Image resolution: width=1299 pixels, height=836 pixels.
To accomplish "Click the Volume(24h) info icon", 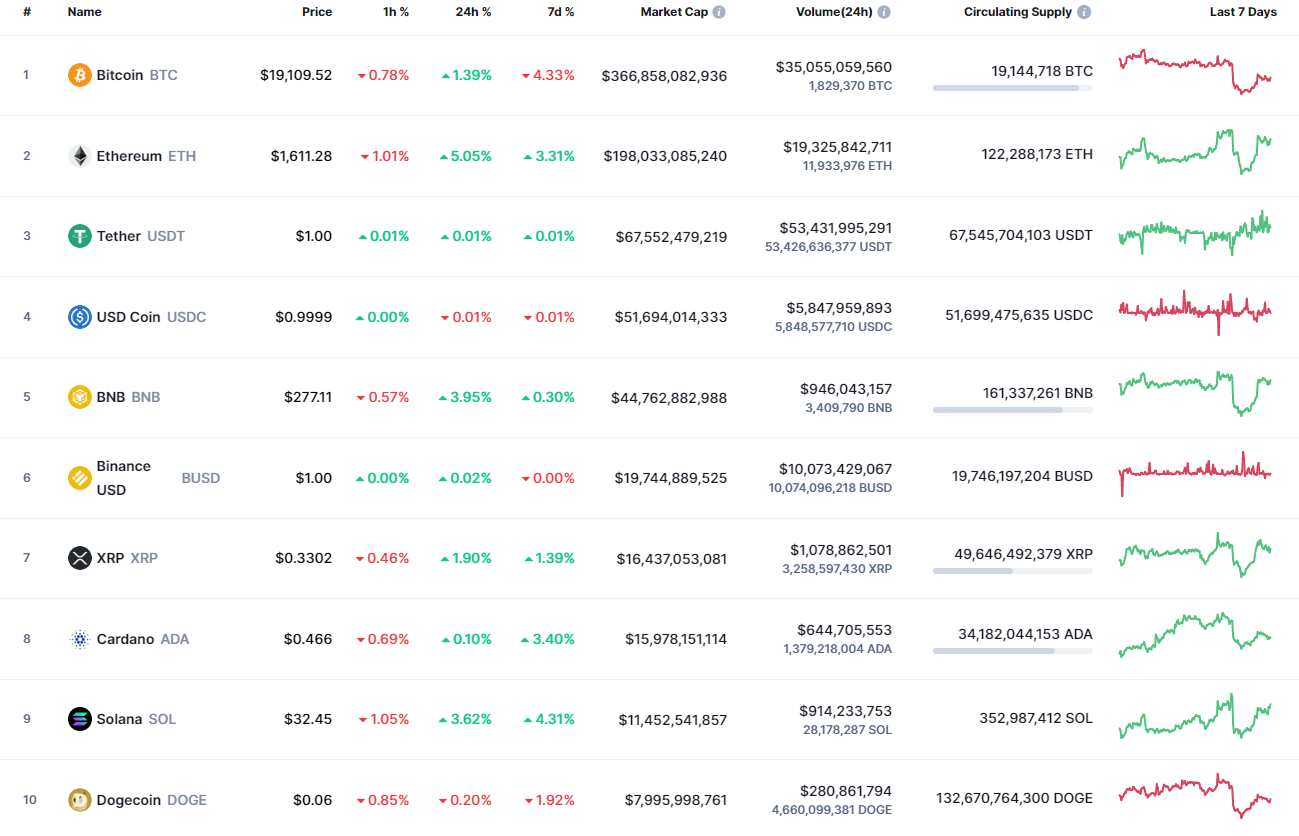I will click(x=883, y=12).
